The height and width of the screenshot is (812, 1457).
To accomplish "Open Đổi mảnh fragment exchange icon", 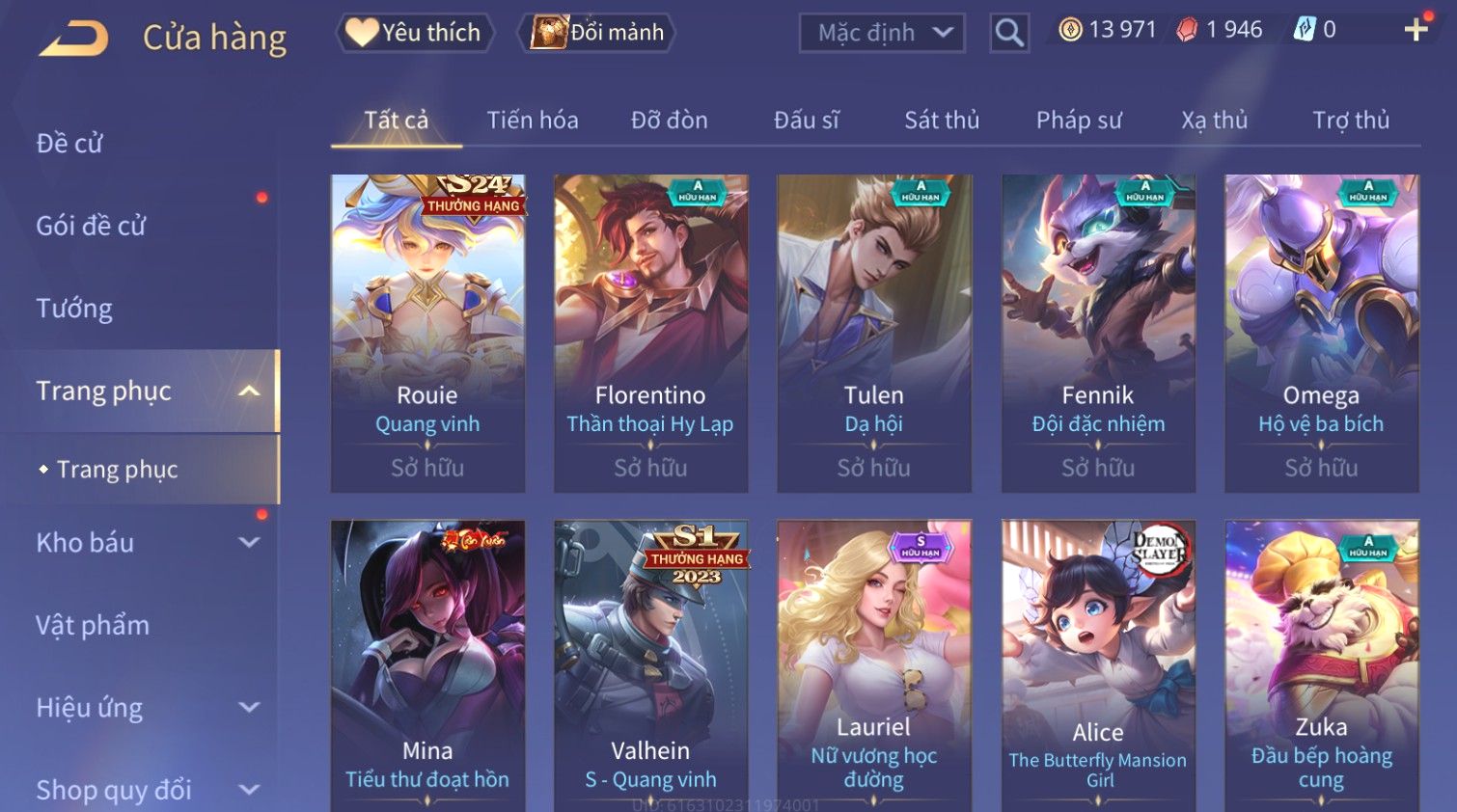I will click(549, 33).
